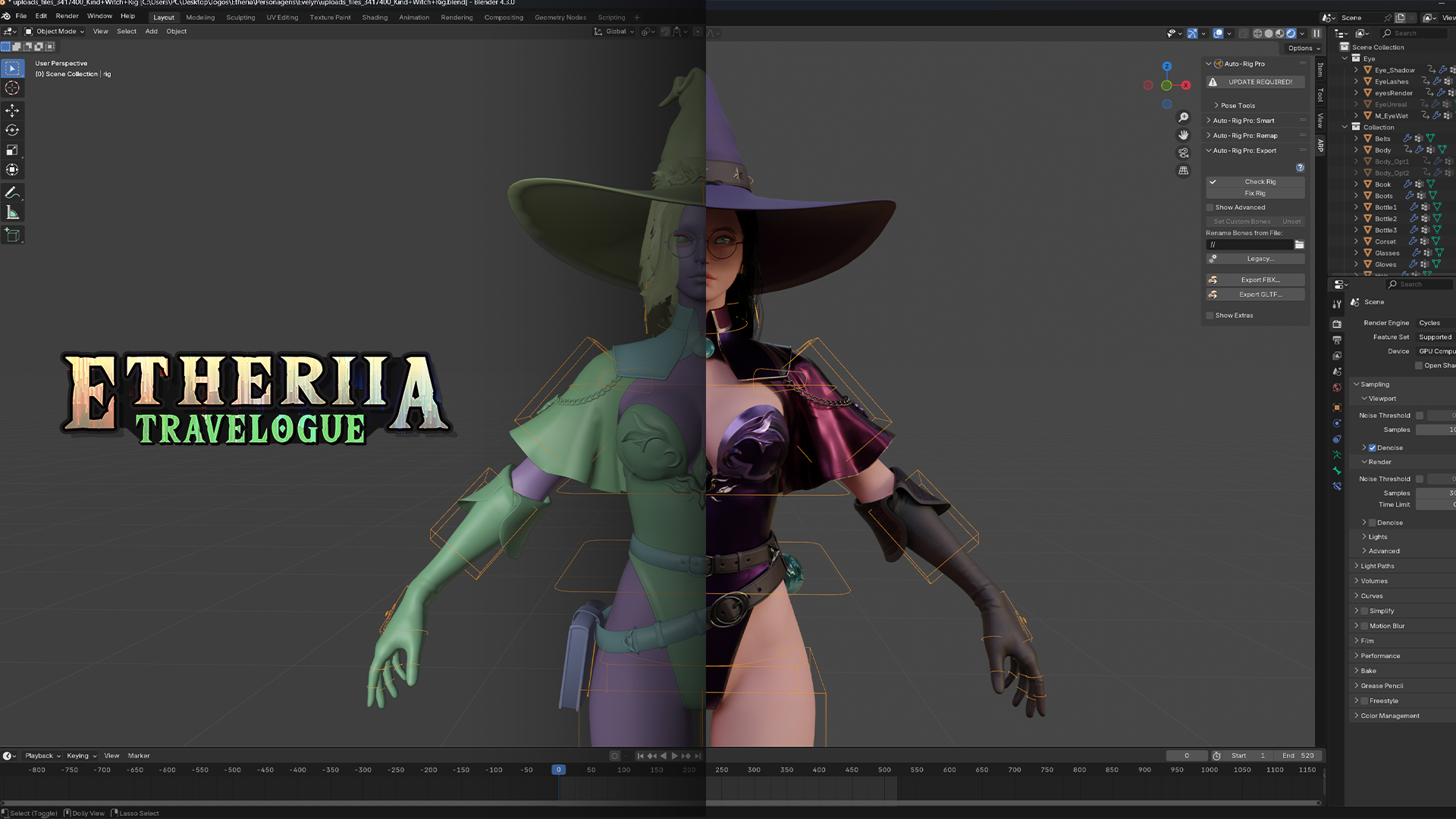Switch to the Shading workspace tab
The height and width of the screenshot is (819, 1456).
click(375, 17)
